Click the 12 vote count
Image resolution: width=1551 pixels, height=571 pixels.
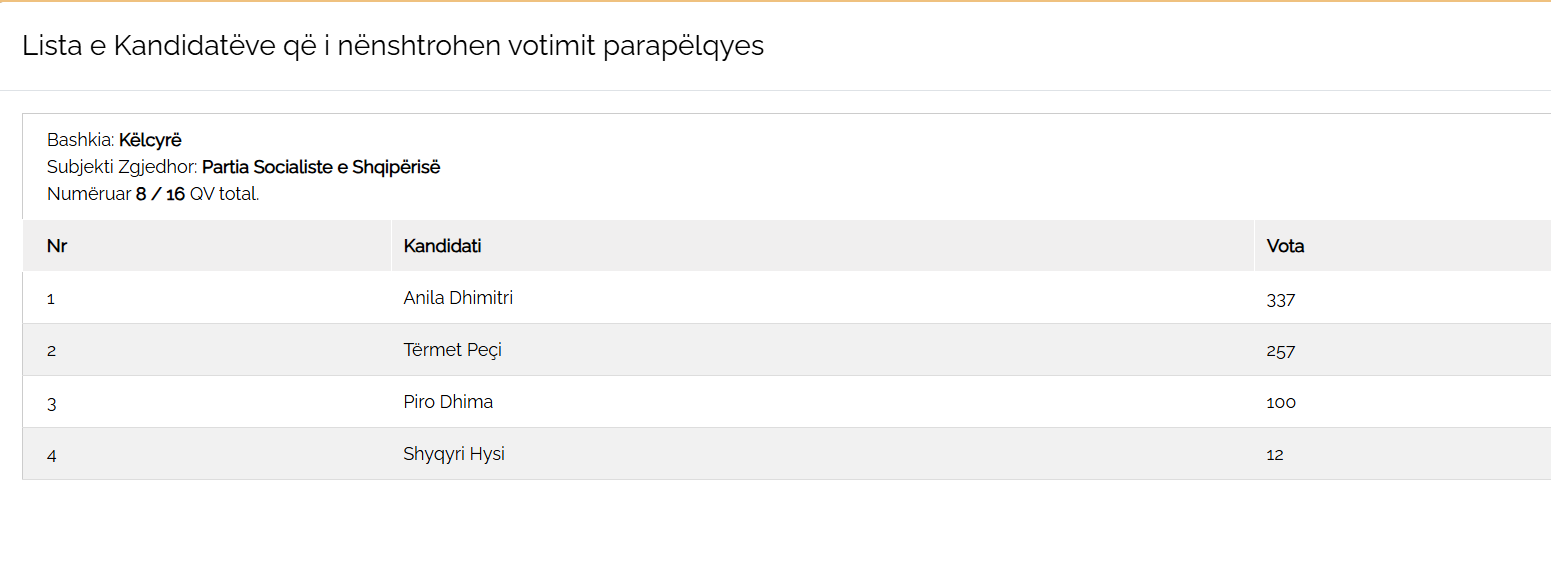pyautogui.click(x=1274, y=455)
